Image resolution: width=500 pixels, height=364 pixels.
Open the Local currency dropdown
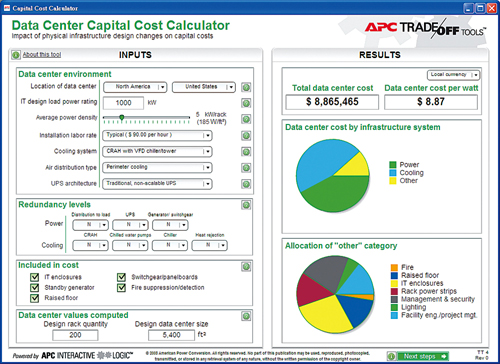click(454, 75)
